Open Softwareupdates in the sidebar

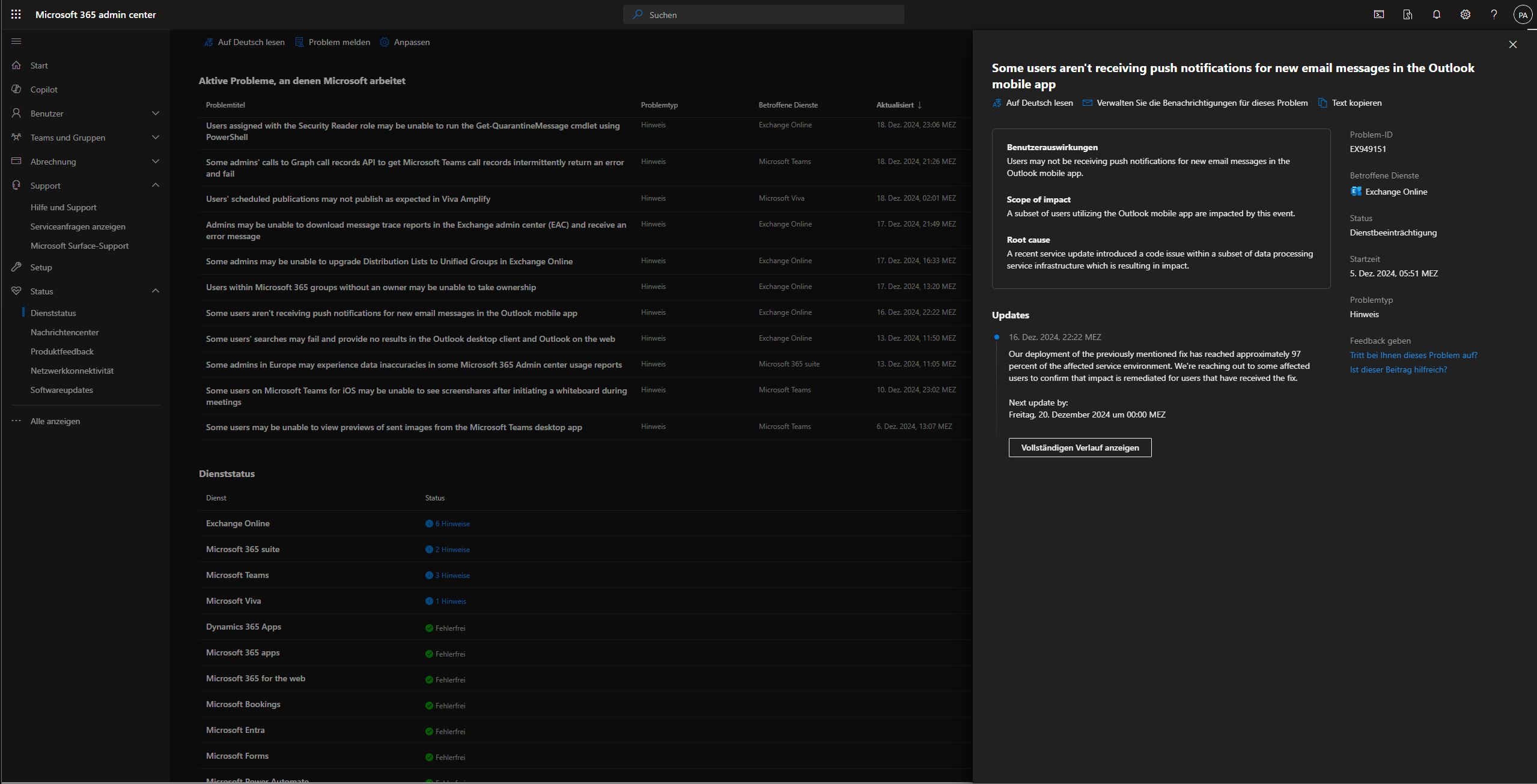click(x=62, y=390)
